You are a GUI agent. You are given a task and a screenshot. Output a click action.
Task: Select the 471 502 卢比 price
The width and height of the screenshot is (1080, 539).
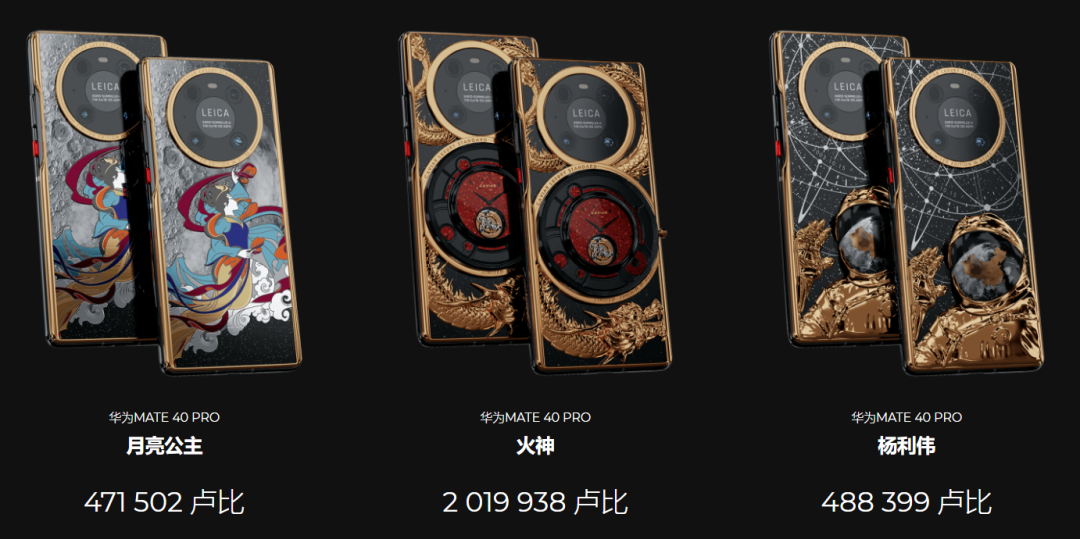(164, 503)
